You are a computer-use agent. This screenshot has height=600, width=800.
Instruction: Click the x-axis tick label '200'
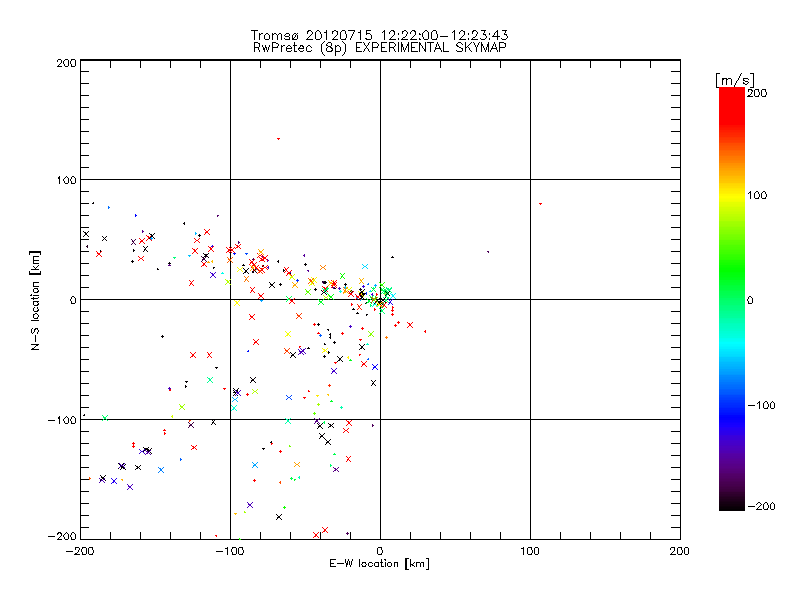680,551
